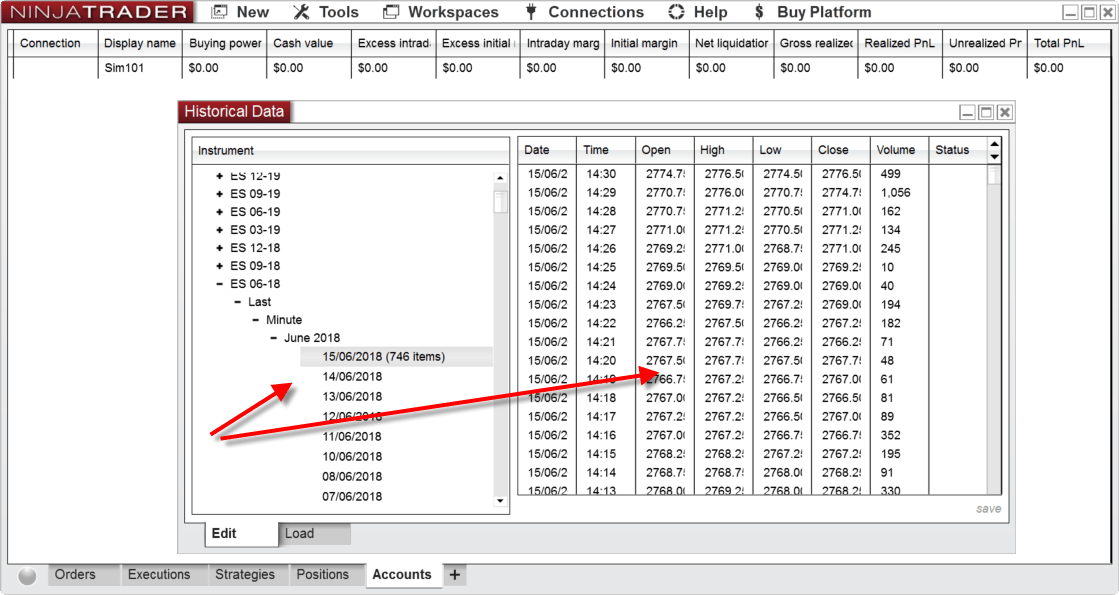Click the Instrument column header

click(350, 151)
